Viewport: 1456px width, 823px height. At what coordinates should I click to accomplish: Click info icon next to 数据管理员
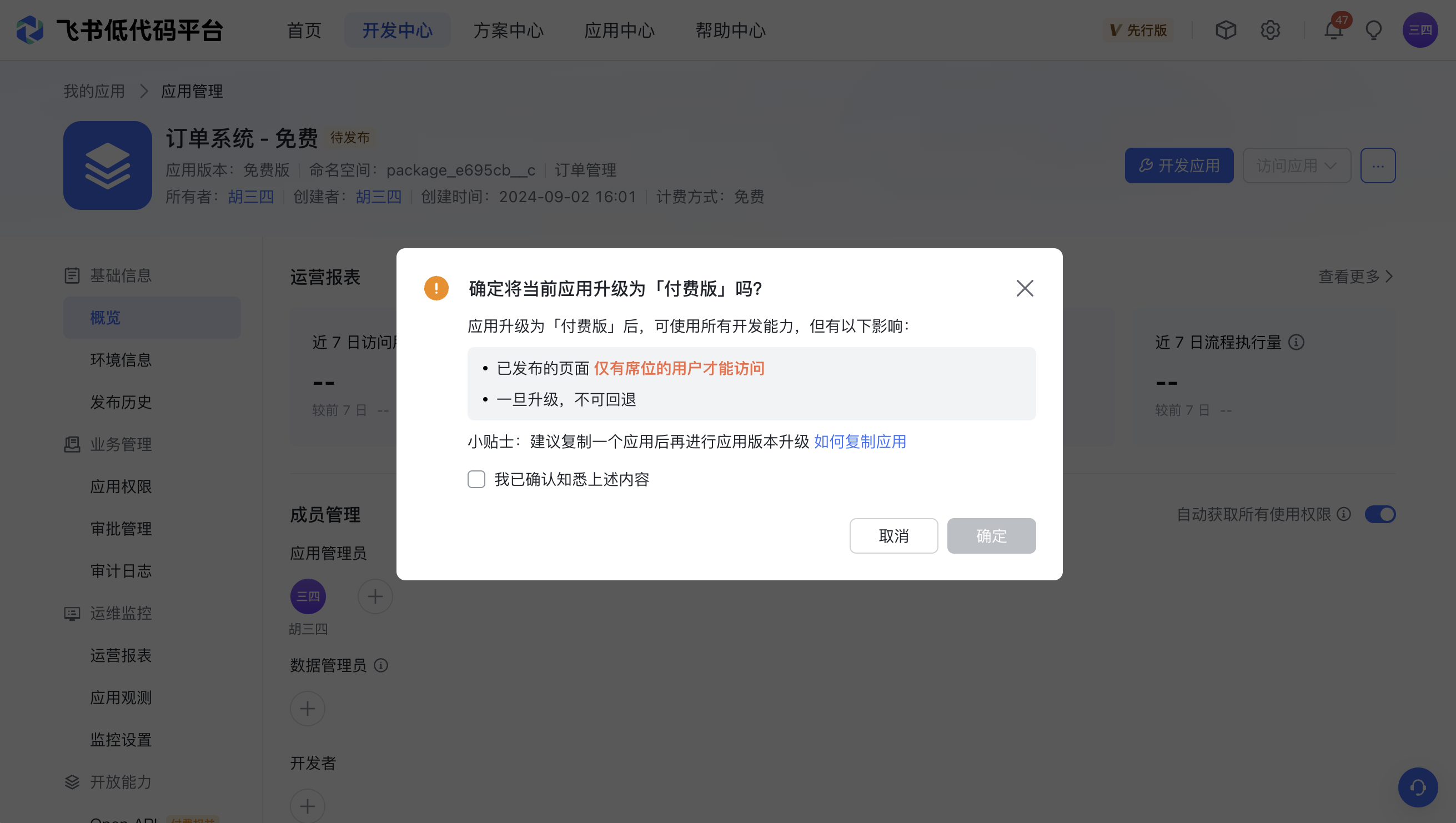point(381,665)
